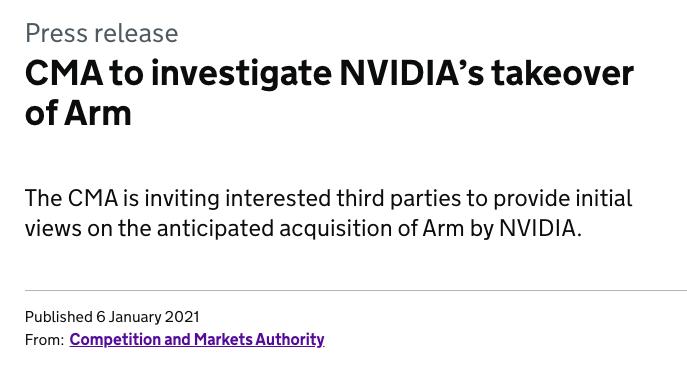Click the year '2021' in the date

[182, 317]
